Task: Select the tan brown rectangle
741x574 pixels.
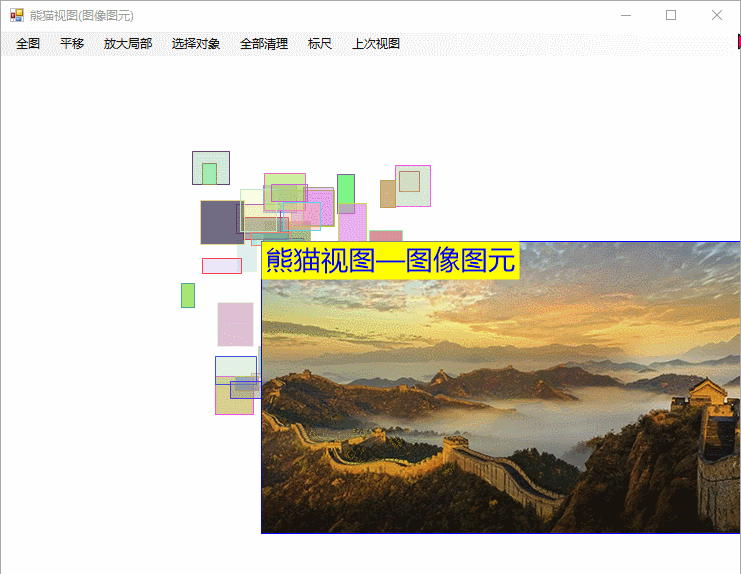Action: point(388,194)
